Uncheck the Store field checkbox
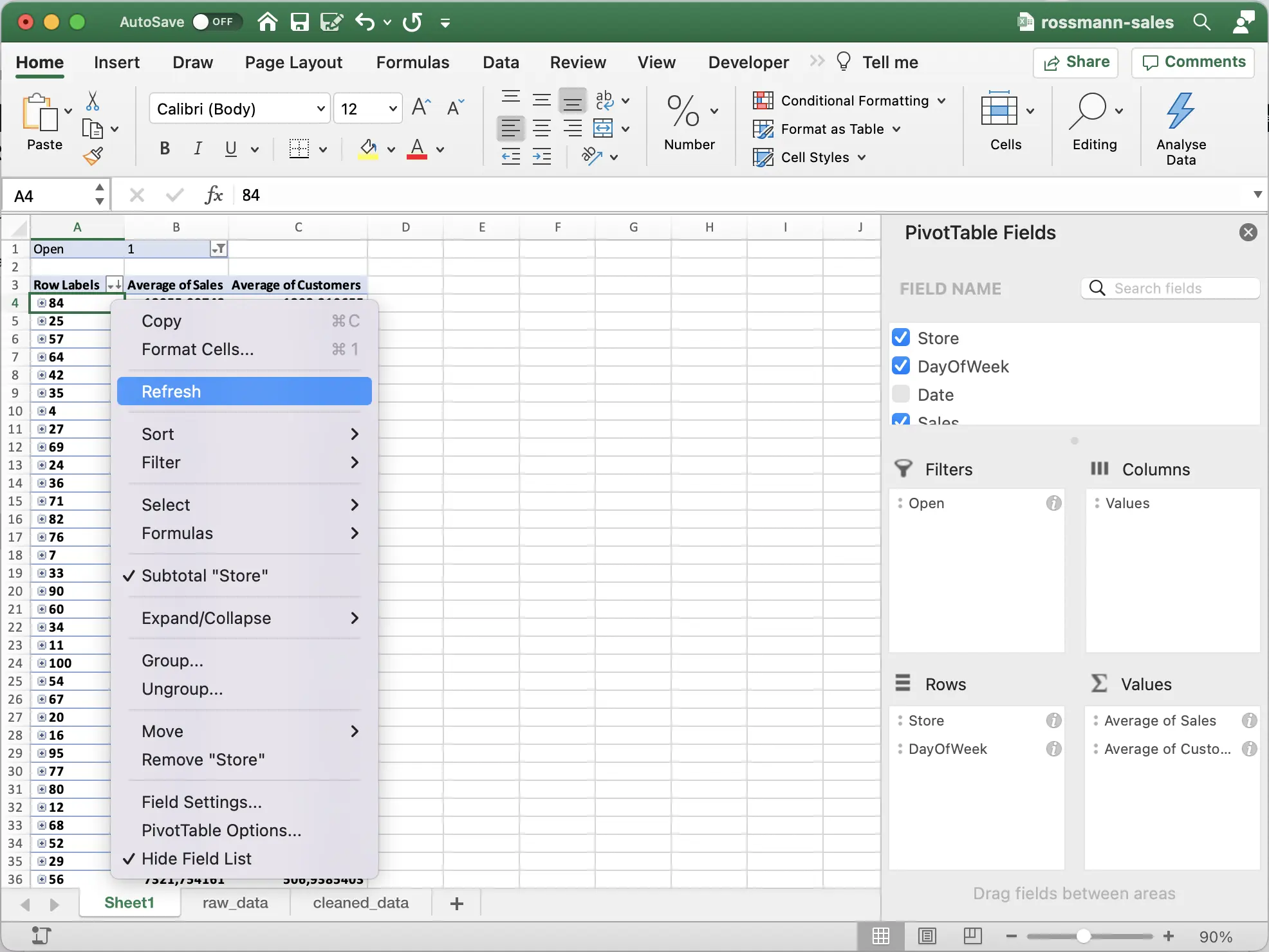 [x=901, y=337]
